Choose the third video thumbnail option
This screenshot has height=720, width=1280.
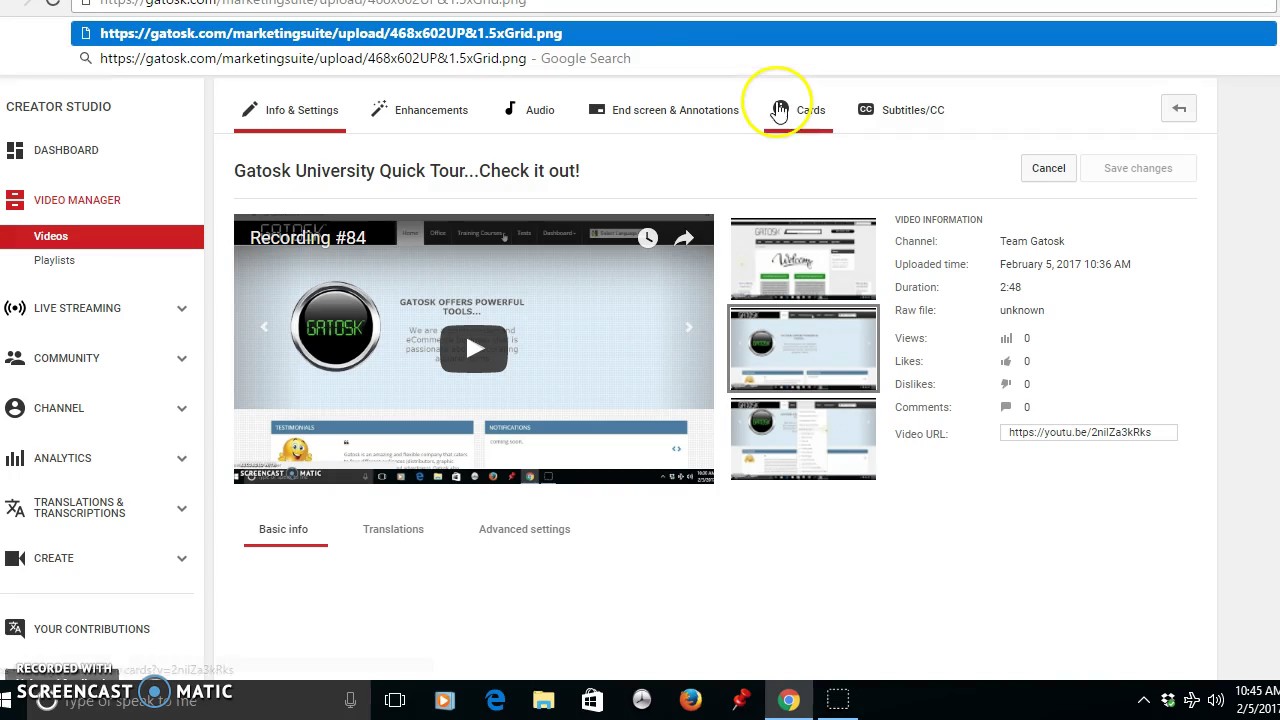(x=803, y=439)
